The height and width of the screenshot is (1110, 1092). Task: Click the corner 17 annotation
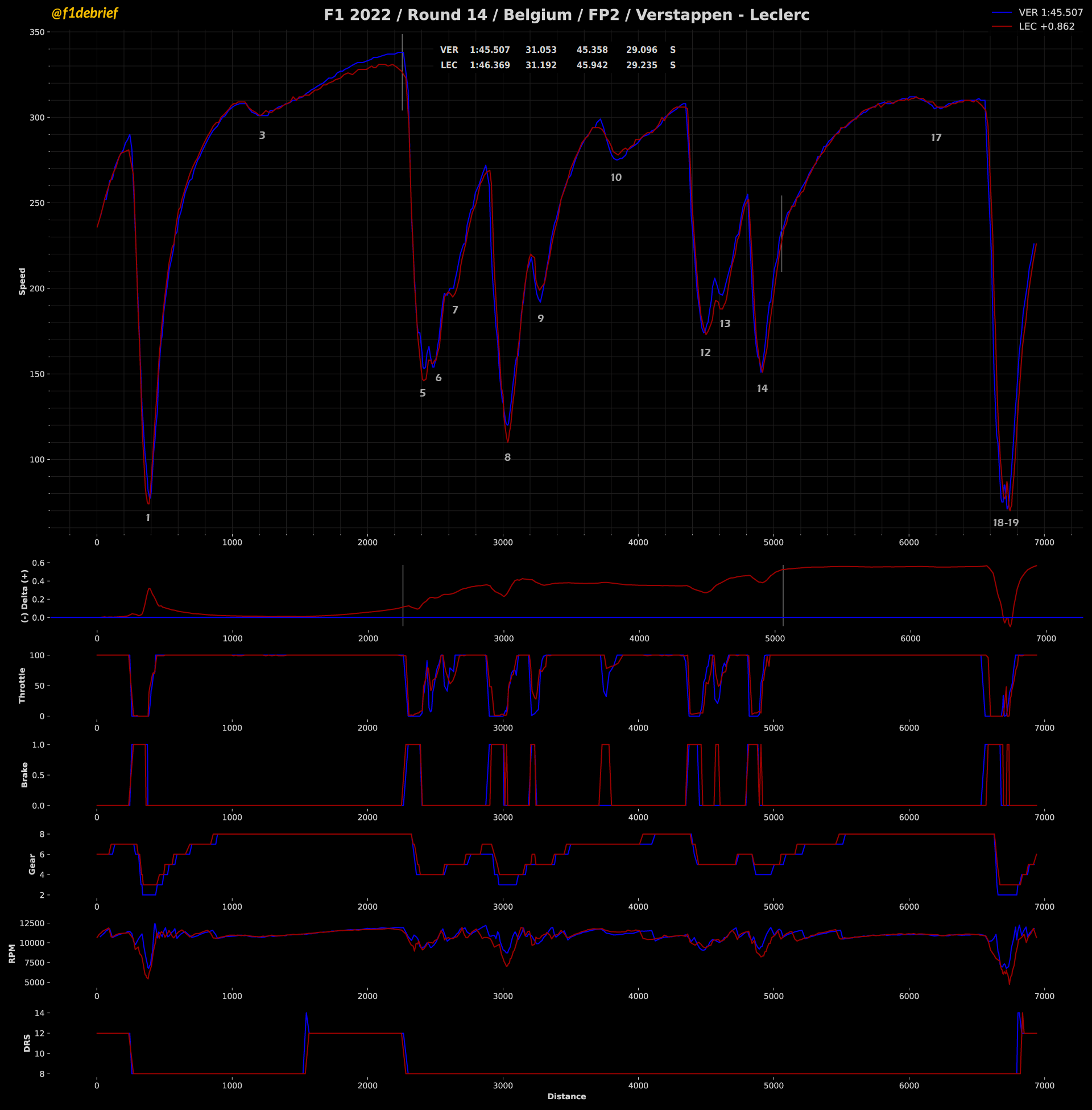pos(936,138)
